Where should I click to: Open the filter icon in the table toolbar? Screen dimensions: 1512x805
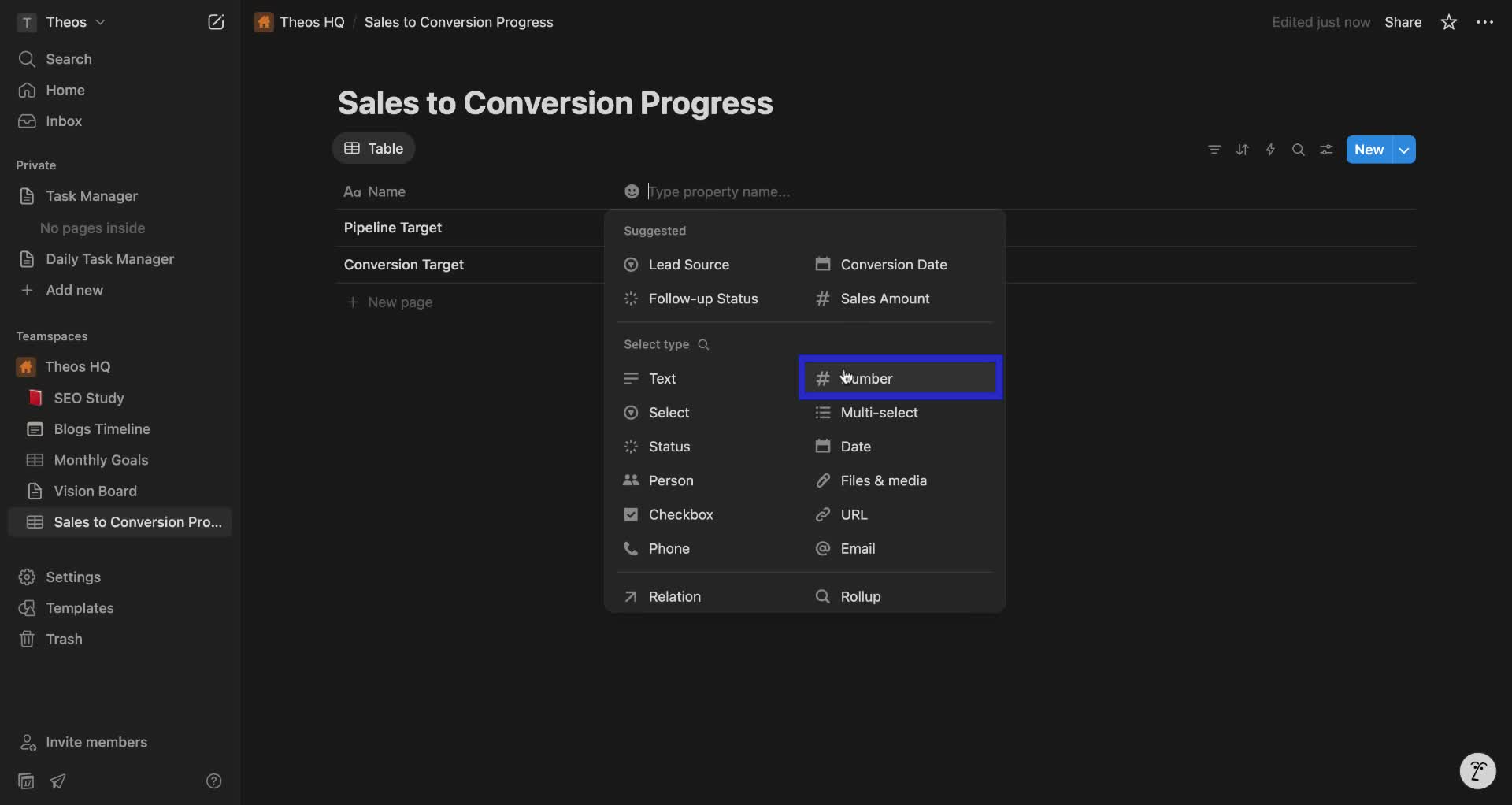coord(1214,150)
